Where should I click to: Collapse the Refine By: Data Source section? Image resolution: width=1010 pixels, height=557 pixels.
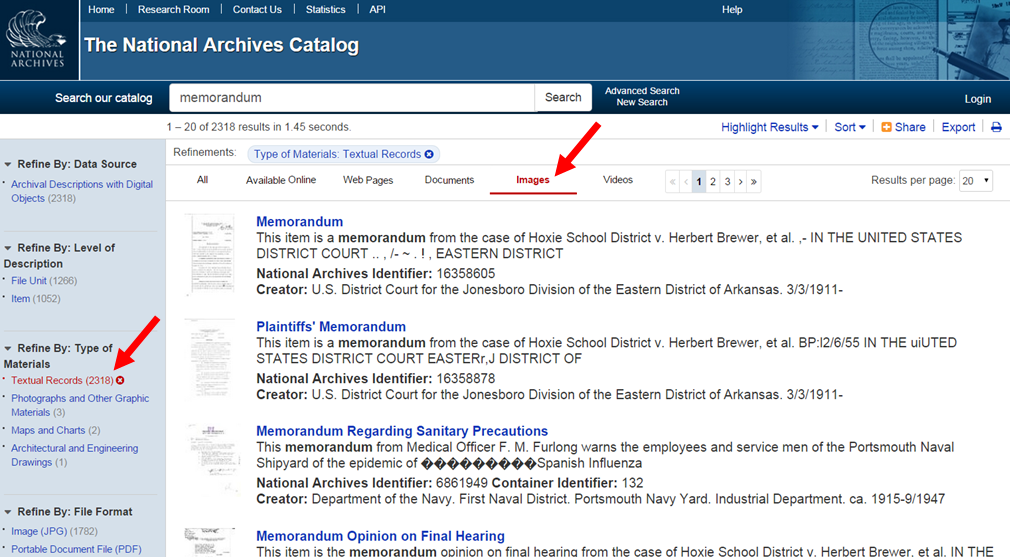[8, 164]
